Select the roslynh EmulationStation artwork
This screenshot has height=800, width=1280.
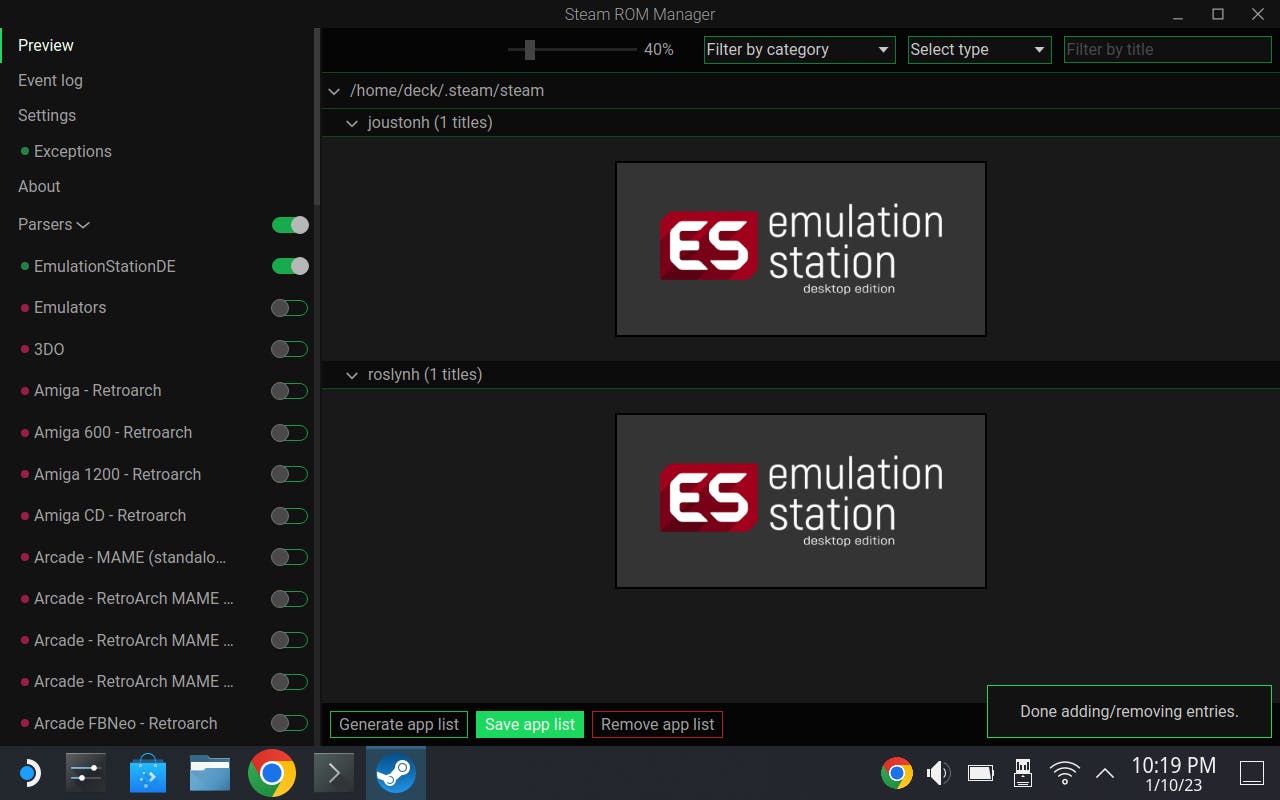pos(801,501)
